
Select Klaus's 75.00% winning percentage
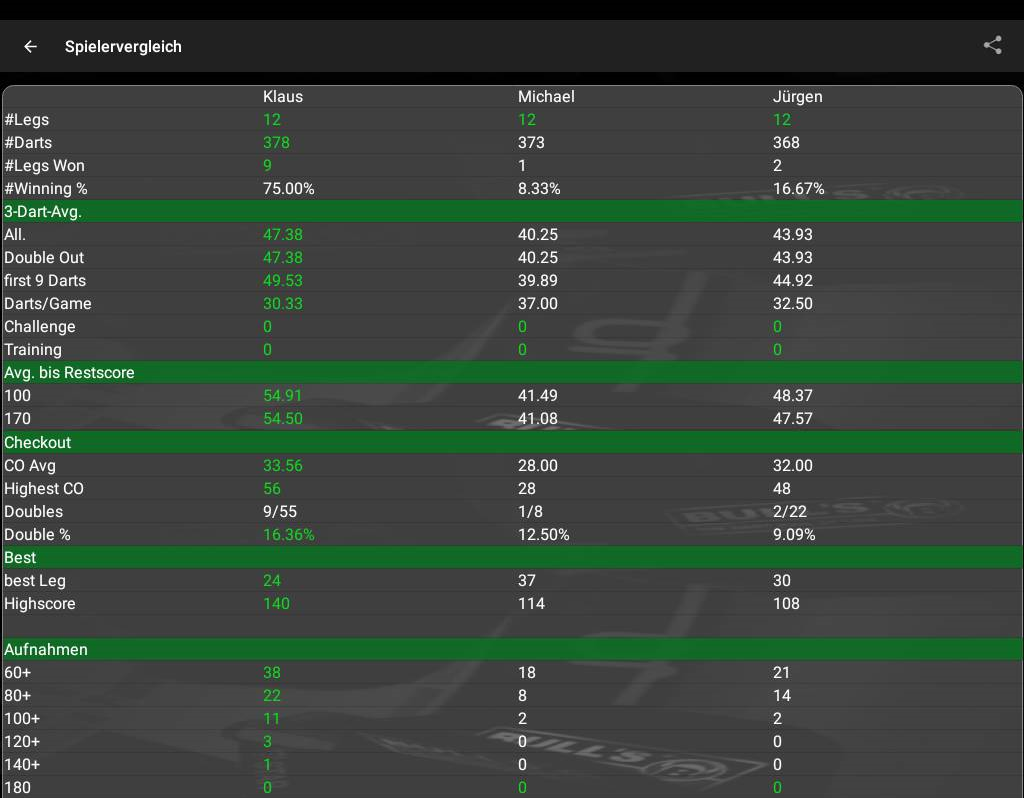(x=289, y=188)
